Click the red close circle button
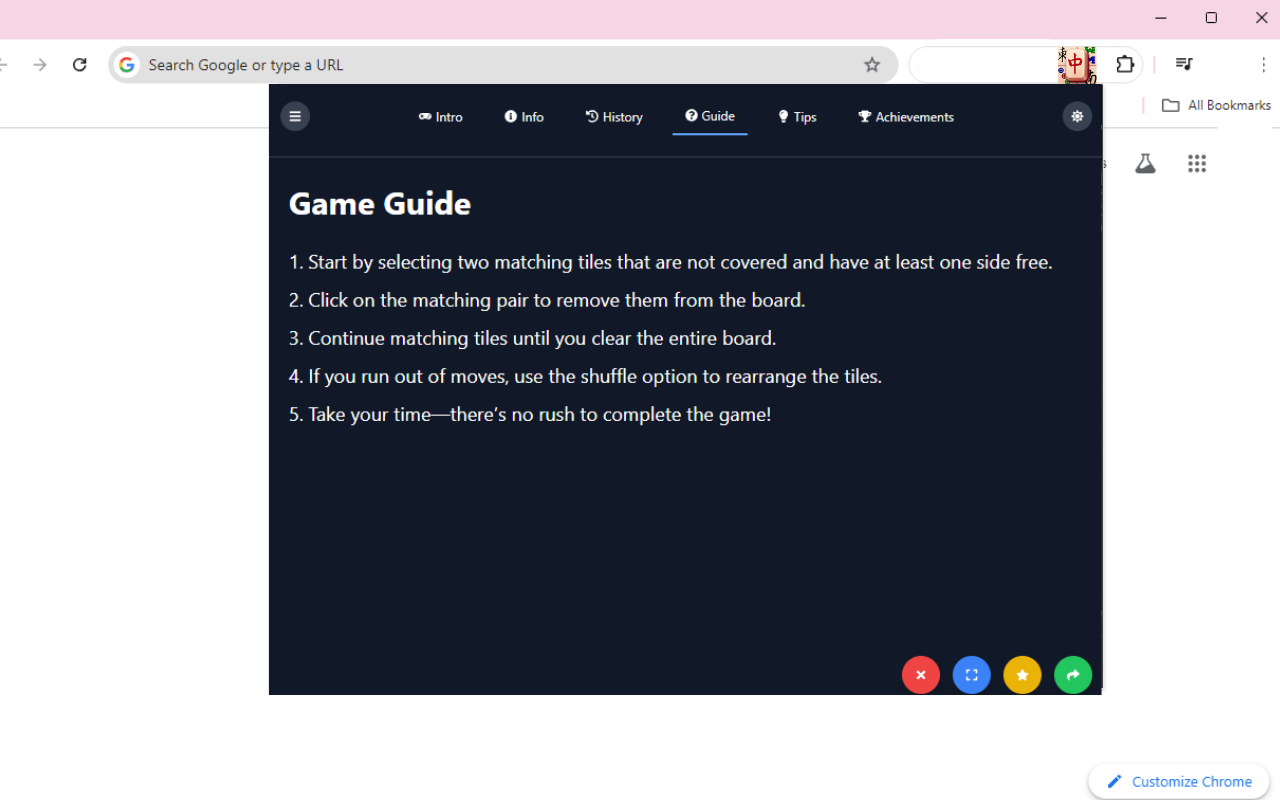This screenshot has height=800, width=1280. [921, 675]
